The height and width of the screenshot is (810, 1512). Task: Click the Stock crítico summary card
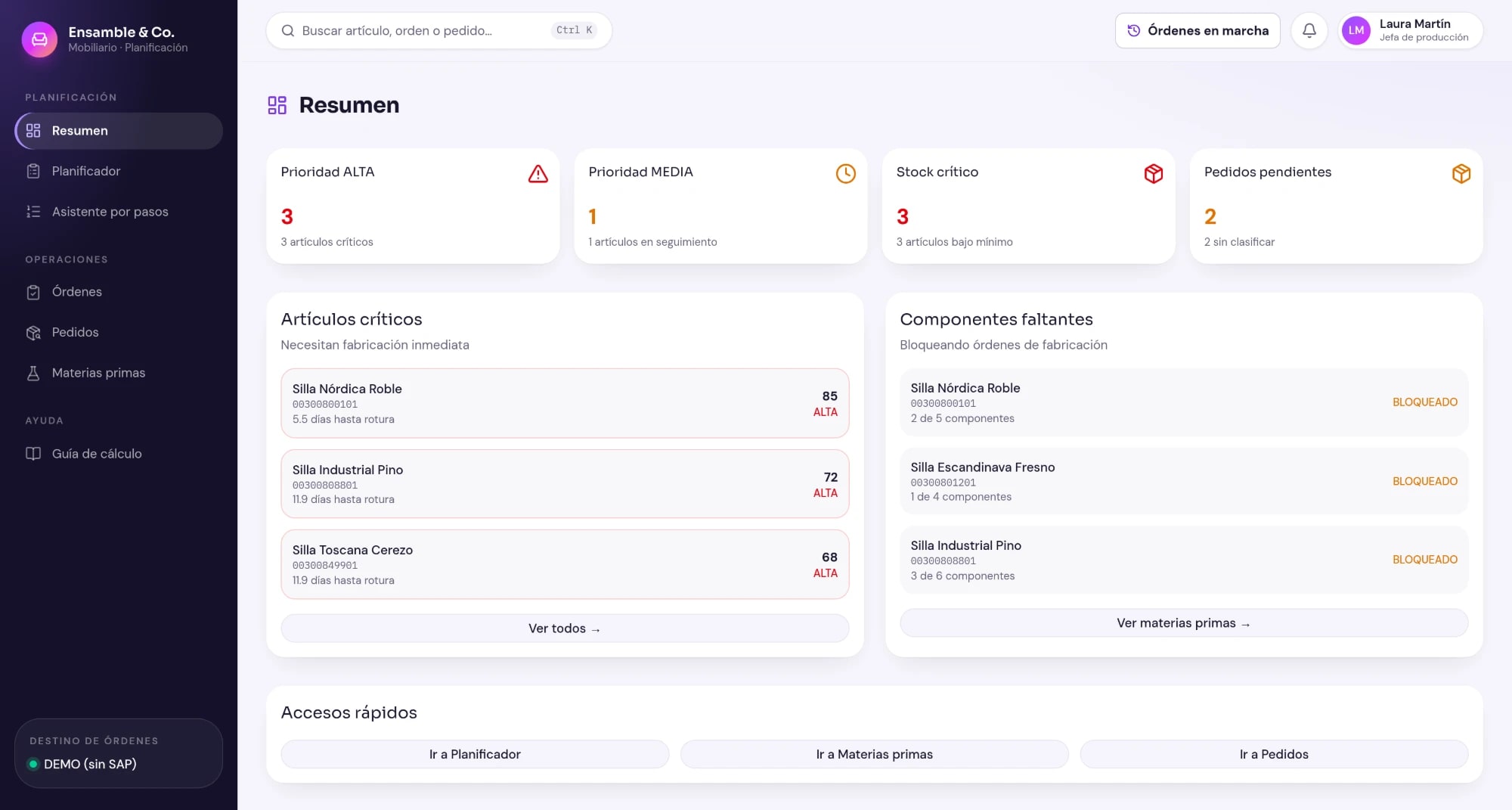tap(1028, 206)
